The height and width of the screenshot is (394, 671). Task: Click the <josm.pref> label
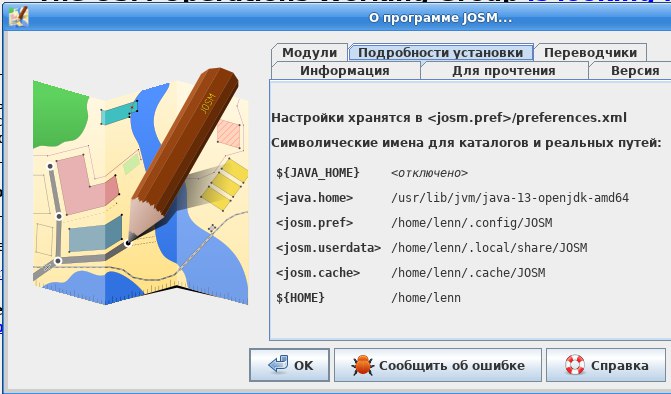(x=315, y=223)
